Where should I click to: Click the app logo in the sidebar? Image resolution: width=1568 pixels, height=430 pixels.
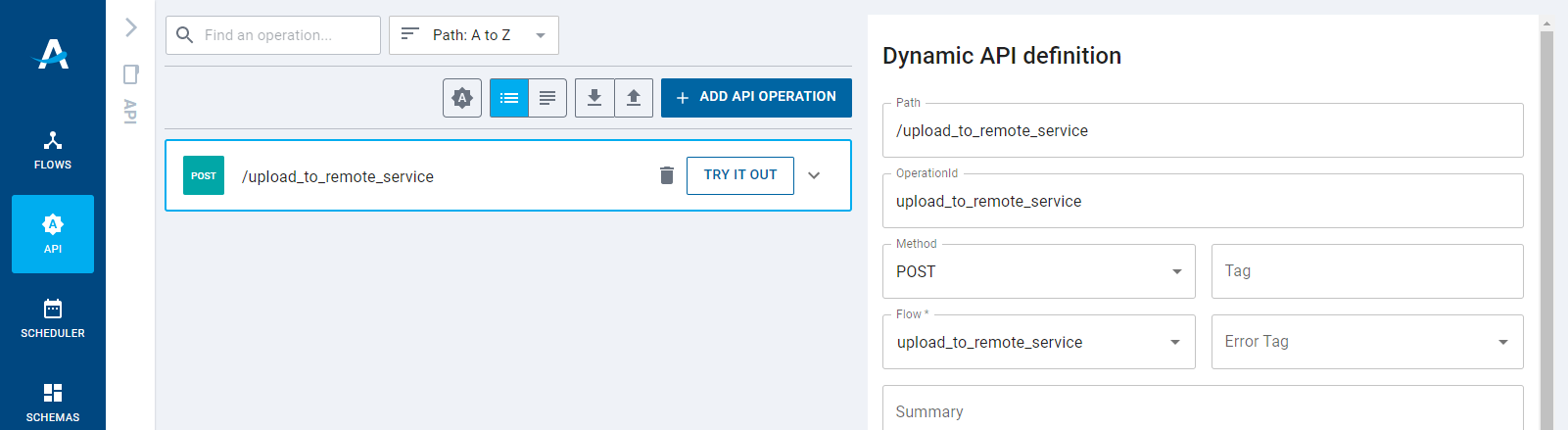tap(52, 54)
